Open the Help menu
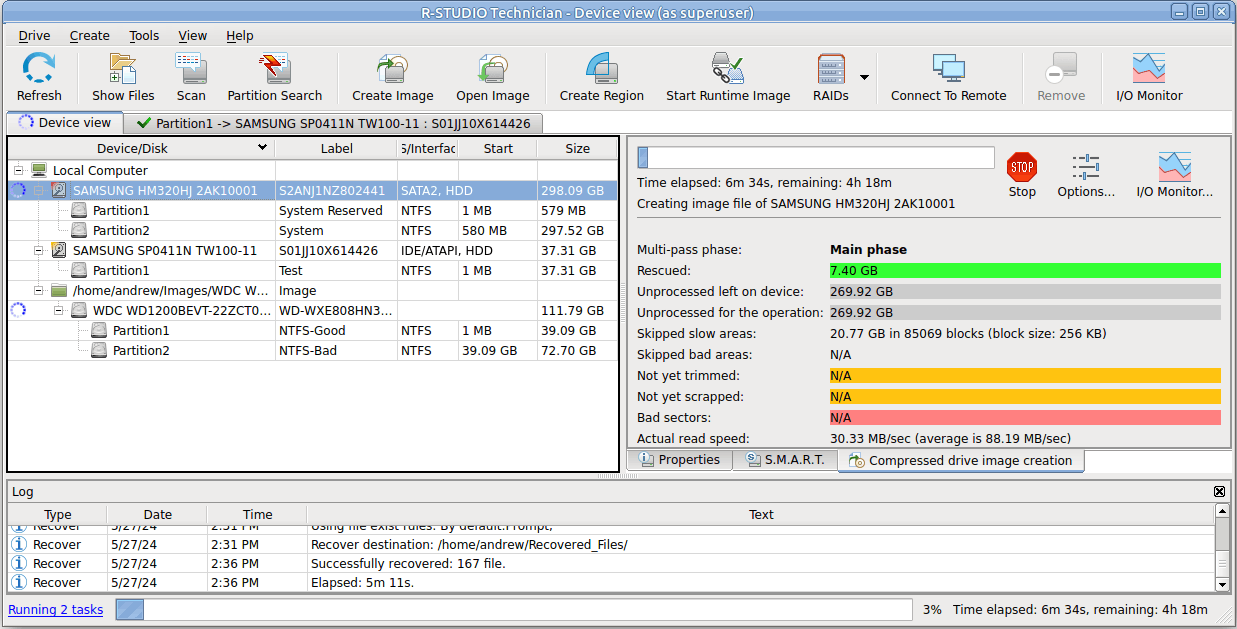1237x629 pixels. tap(240, 35)
